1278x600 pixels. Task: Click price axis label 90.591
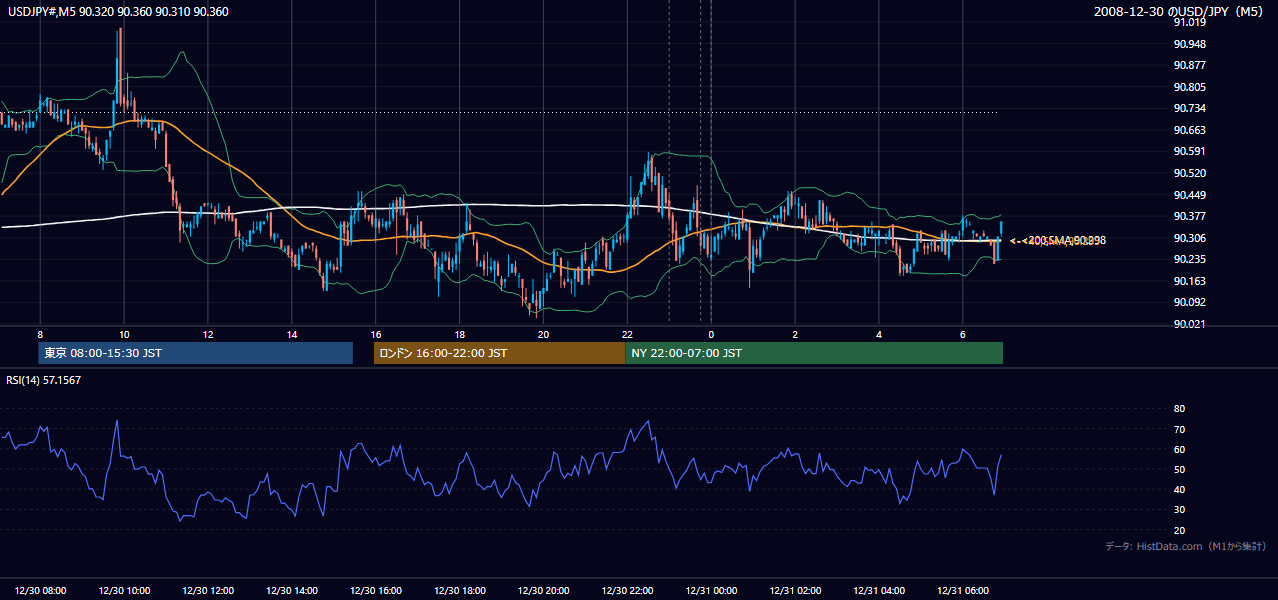point(1190,151)
